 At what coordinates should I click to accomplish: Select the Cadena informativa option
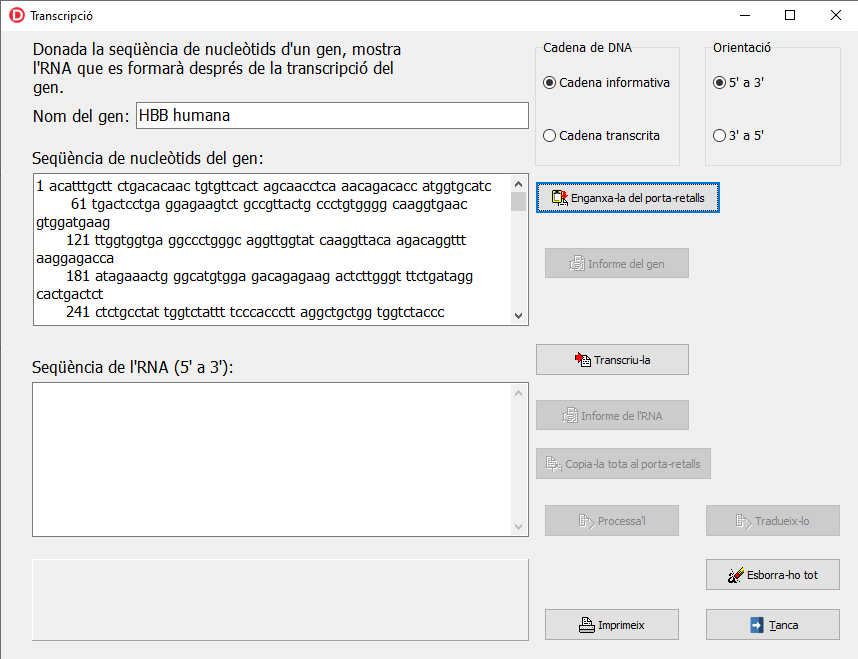coord(549,83)
